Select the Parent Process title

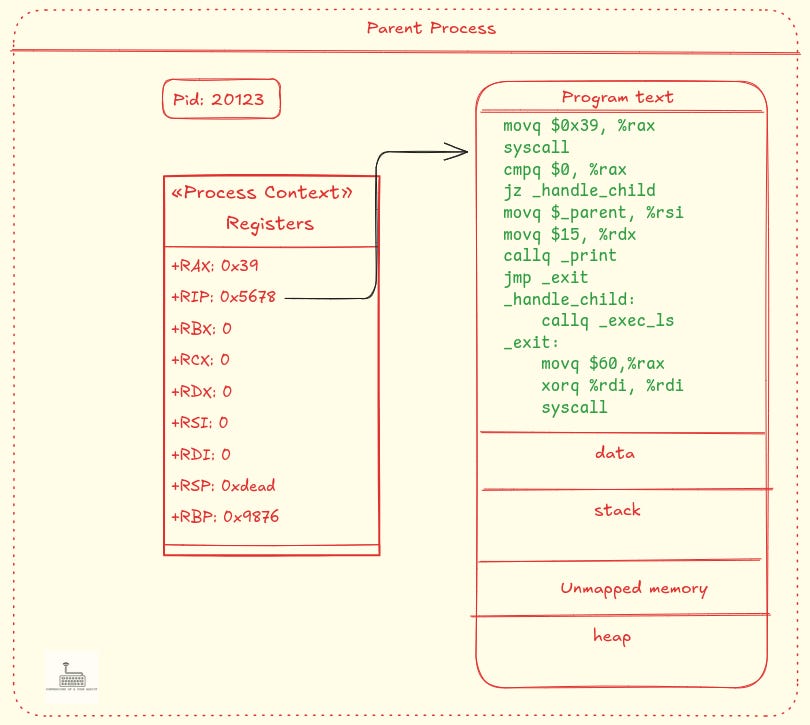click(430, 29)
